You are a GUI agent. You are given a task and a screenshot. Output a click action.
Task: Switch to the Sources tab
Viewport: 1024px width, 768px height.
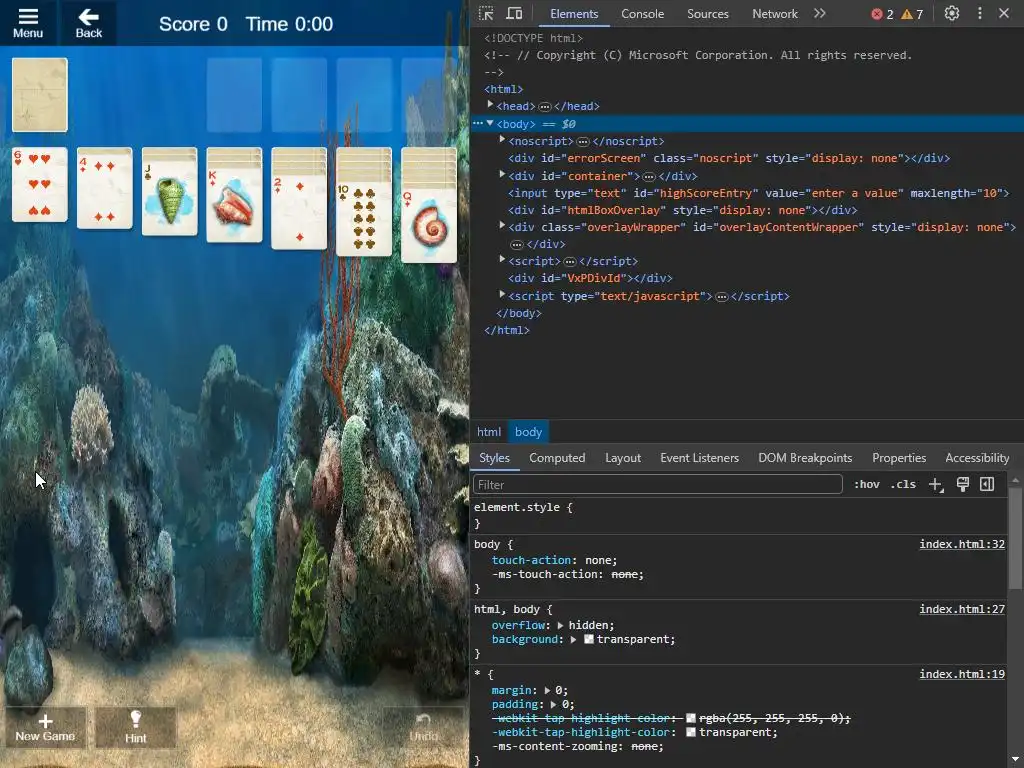(707, 14)
